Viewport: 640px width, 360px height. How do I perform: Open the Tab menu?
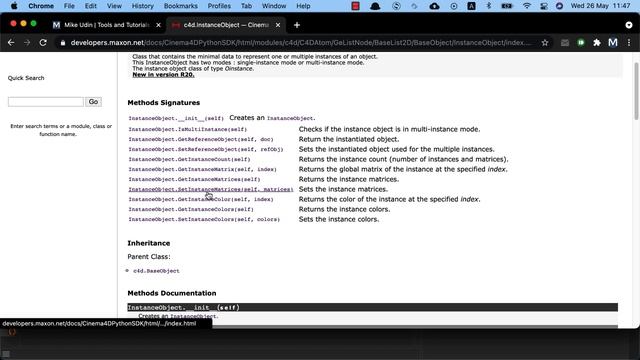click(x=246, y=6)
